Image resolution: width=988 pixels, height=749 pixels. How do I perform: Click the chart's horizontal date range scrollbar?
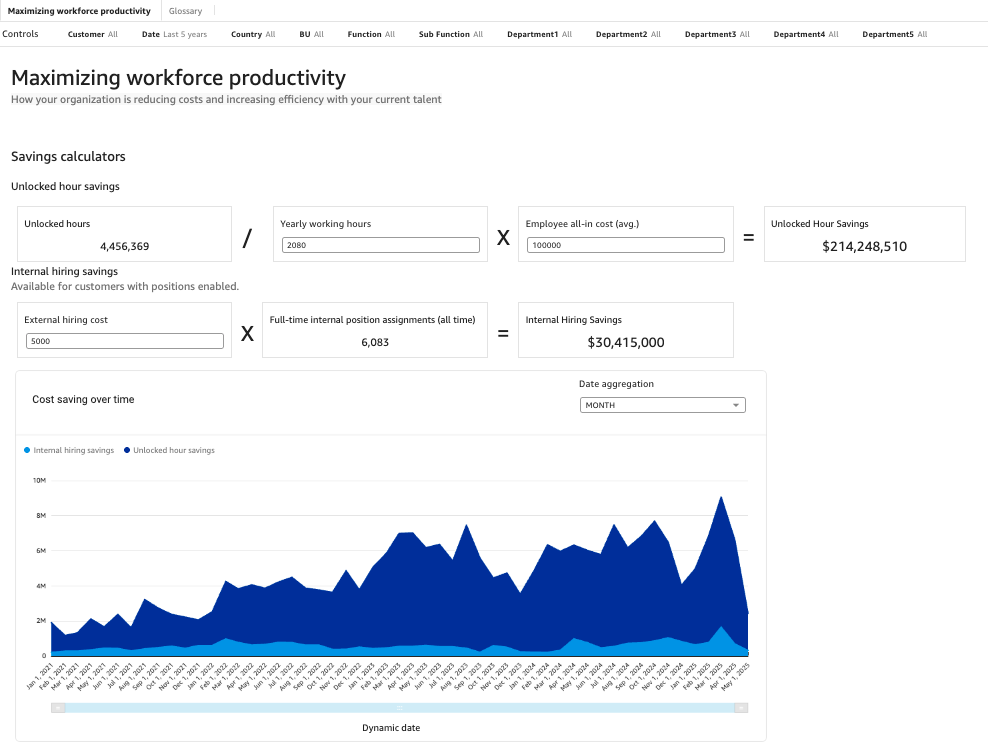coord(400,708)
